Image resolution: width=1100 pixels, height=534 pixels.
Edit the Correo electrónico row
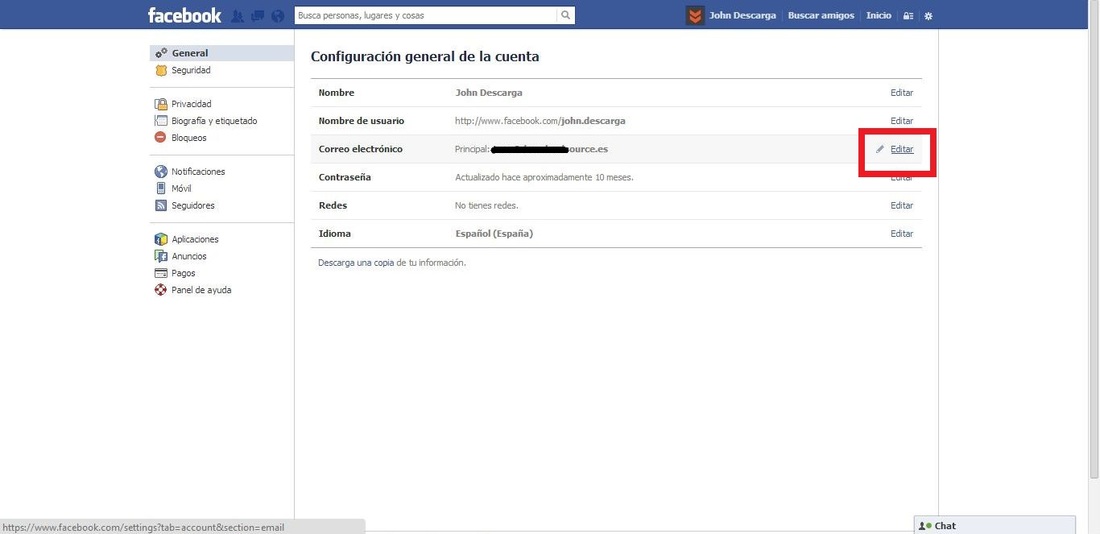tap(901, 149)
